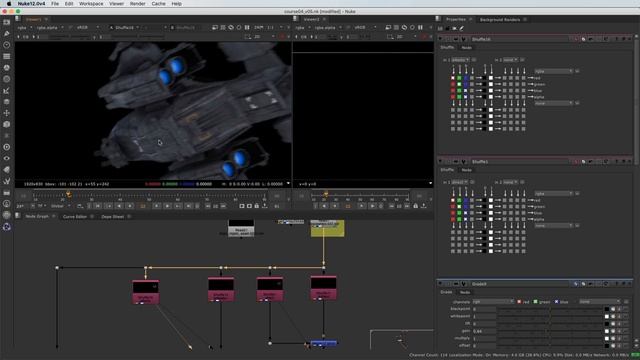Select the Properties tab
The width and height of the screenshot is (640, 360).
456,20
